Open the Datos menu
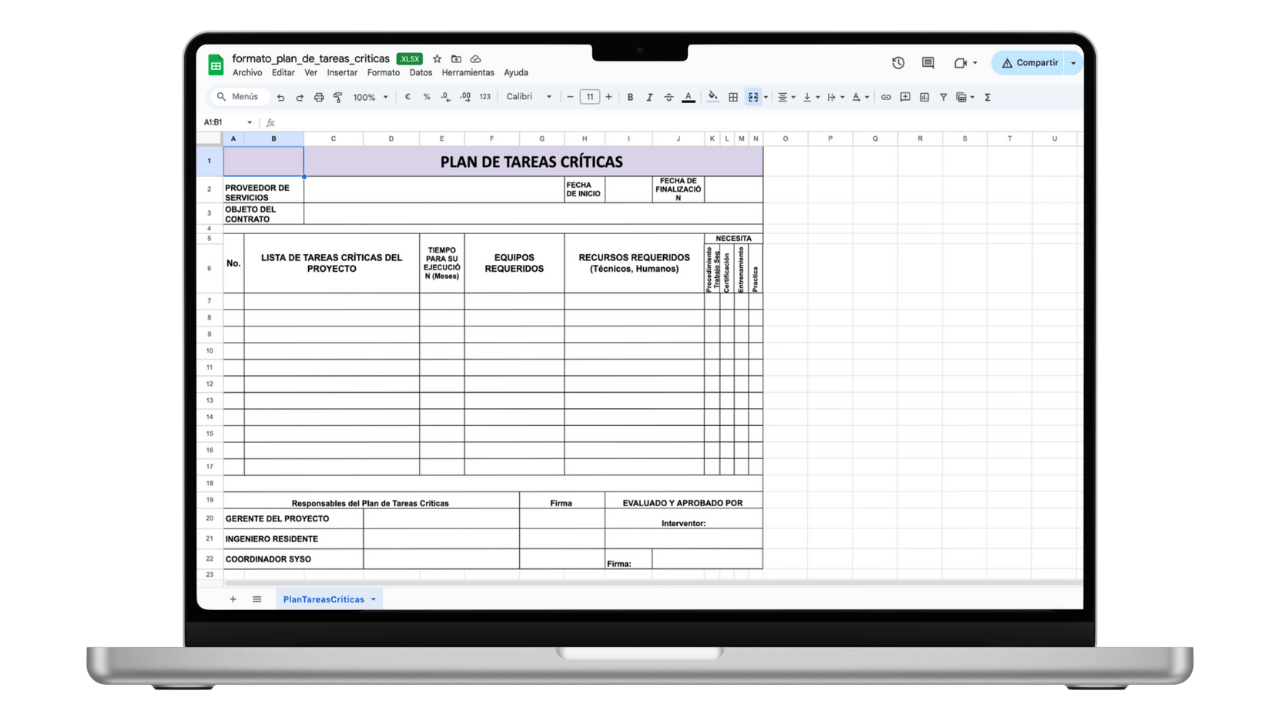Screen dimensions: 1280x720 pyautogui.click(x=420, y=72)
